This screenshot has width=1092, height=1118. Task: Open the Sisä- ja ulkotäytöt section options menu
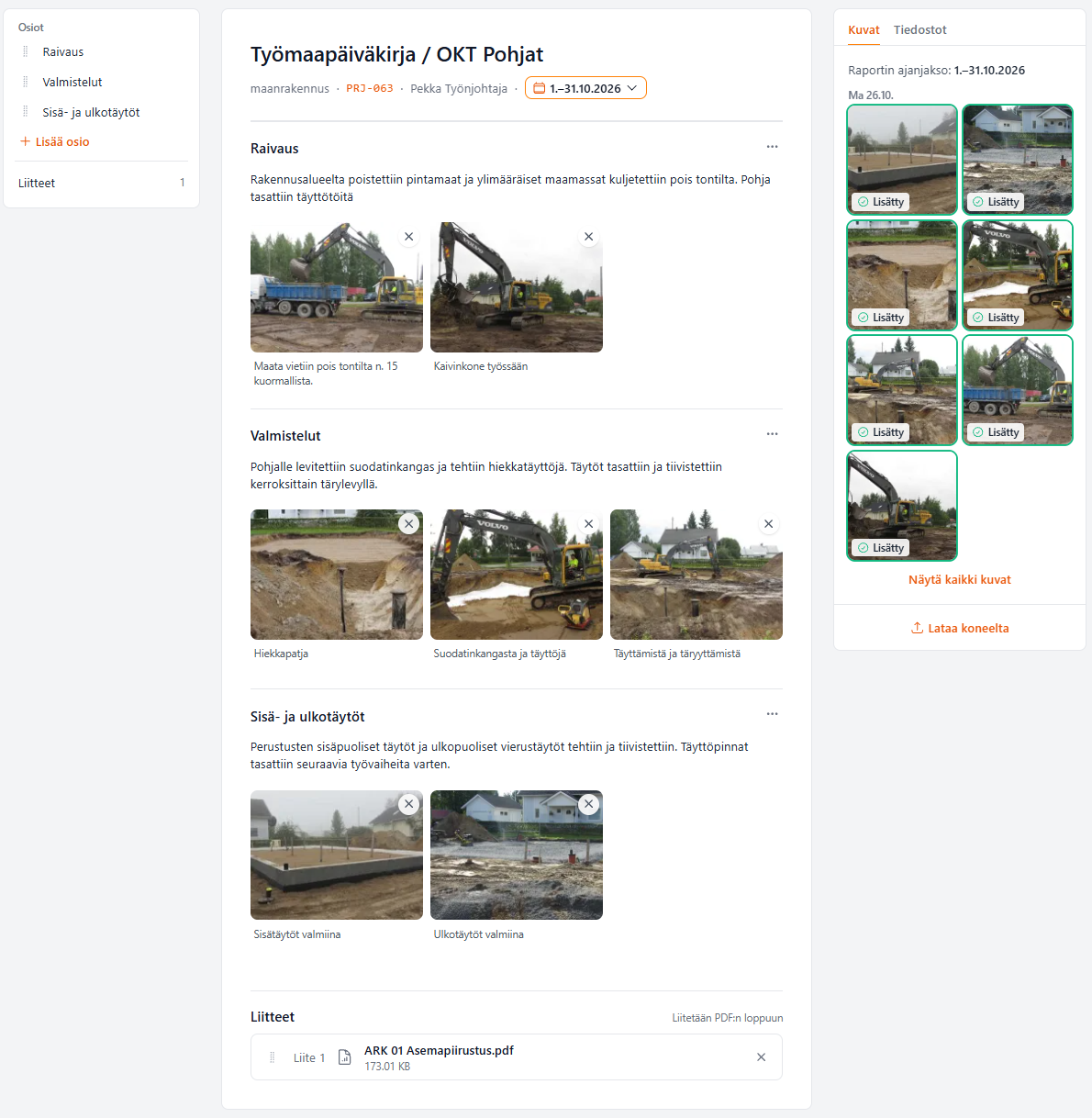tap(772, 714)
